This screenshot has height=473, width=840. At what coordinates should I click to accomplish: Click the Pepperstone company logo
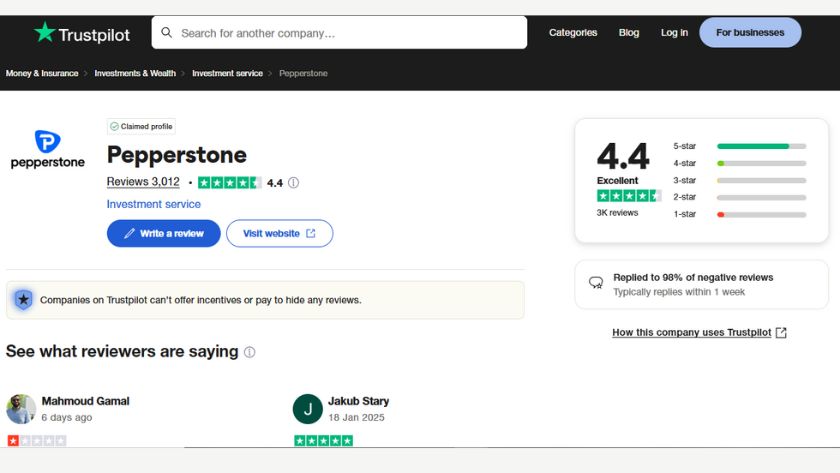[48, 149]
